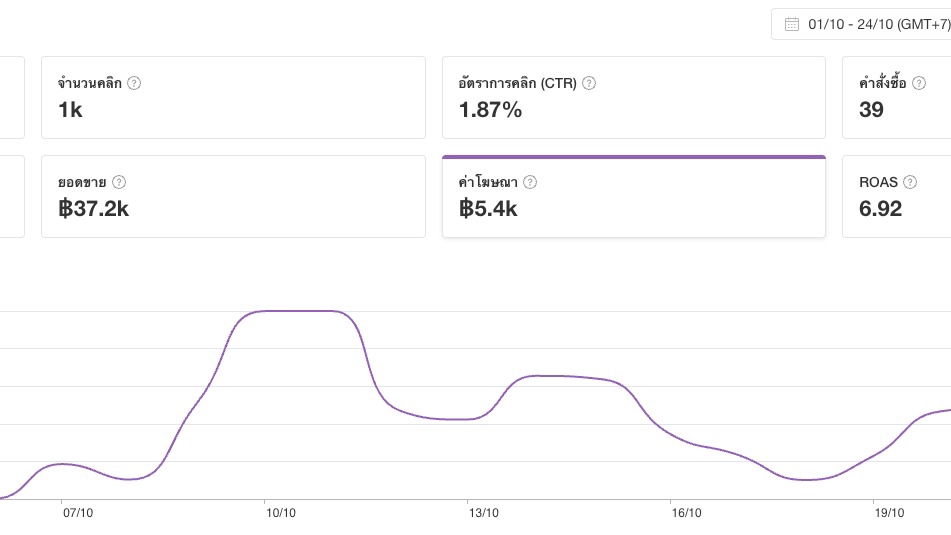951x535 pixels.
Task: Click the 07/10 date on chart axis
Action: [78, 513]
